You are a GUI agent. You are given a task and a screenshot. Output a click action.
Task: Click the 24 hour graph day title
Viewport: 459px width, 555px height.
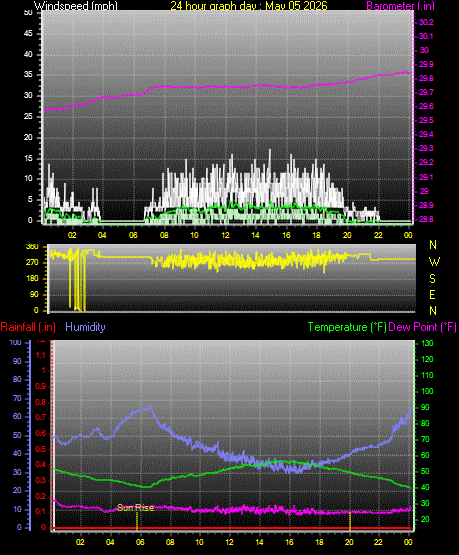[249, 6]
